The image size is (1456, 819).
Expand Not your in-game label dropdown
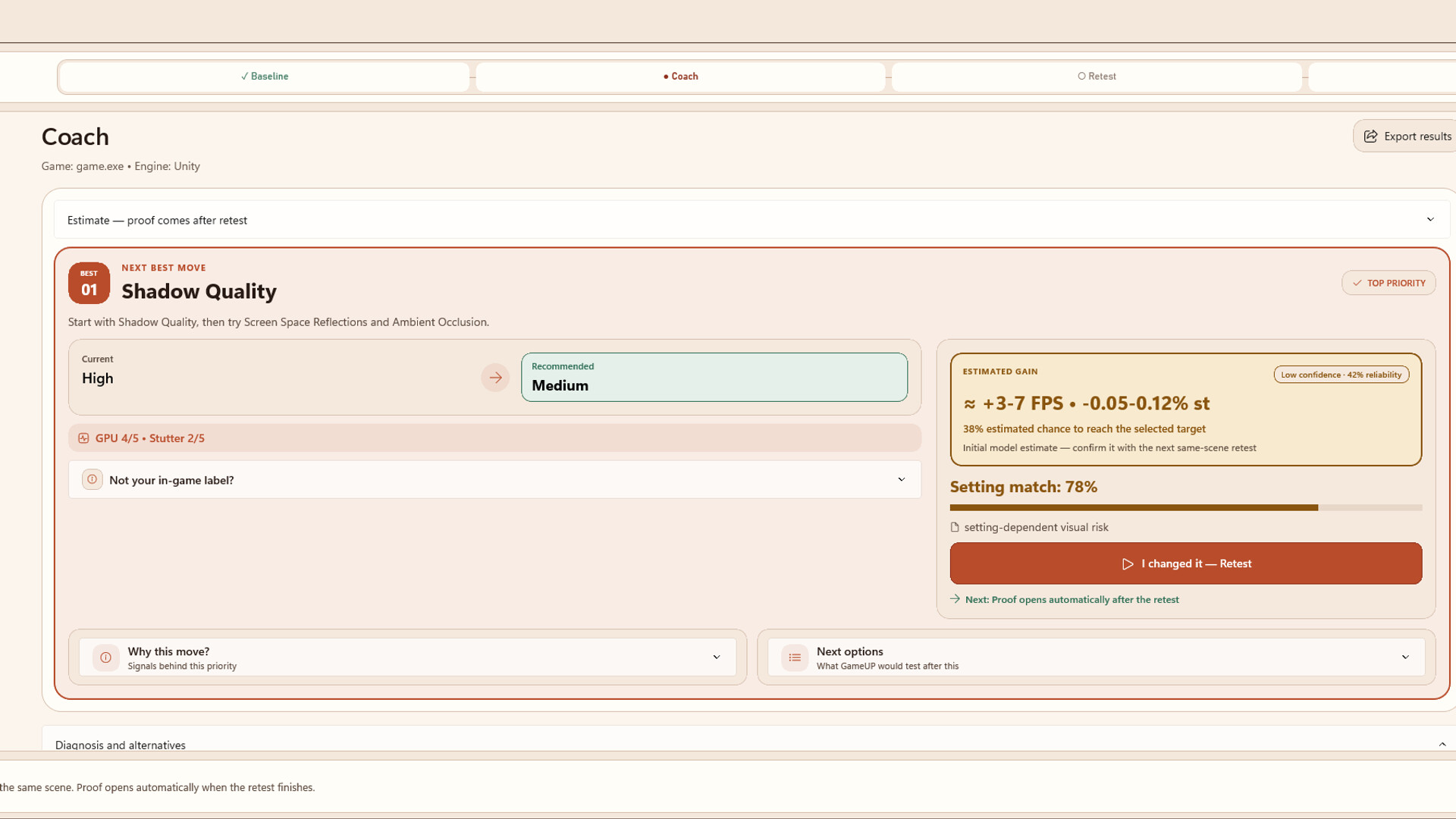coord(494,479)
